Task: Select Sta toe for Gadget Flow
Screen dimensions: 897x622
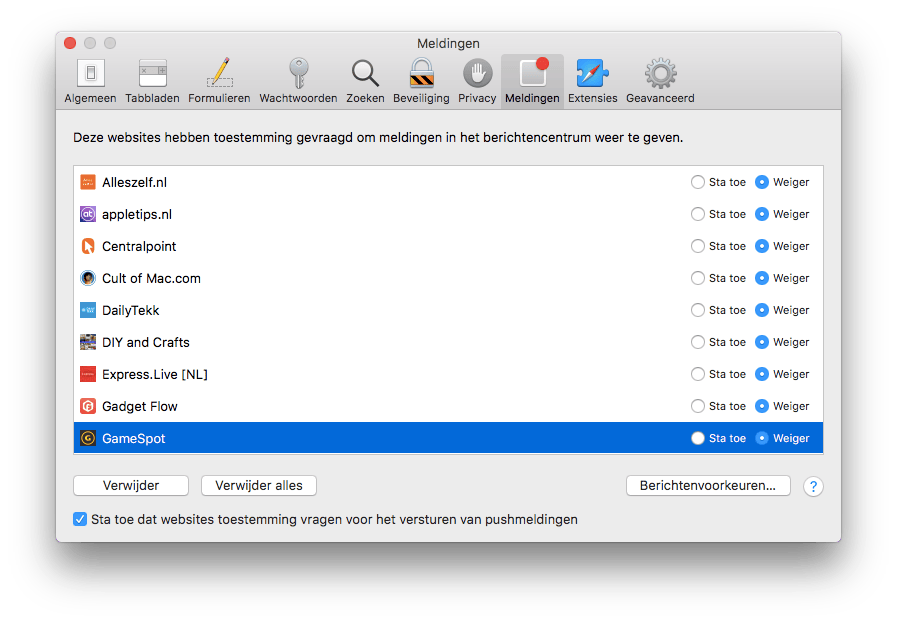Action: pos(697,406)
